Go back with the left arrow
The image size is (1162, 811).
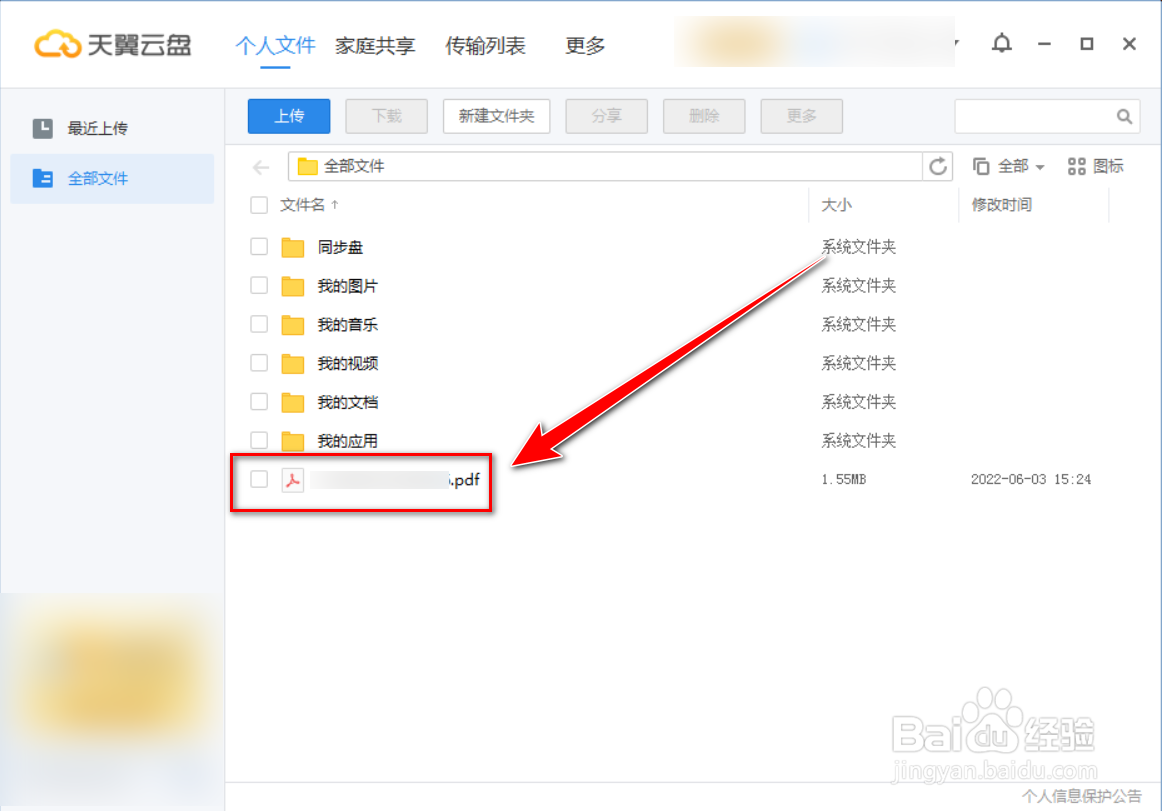click(x=261, y=168)
